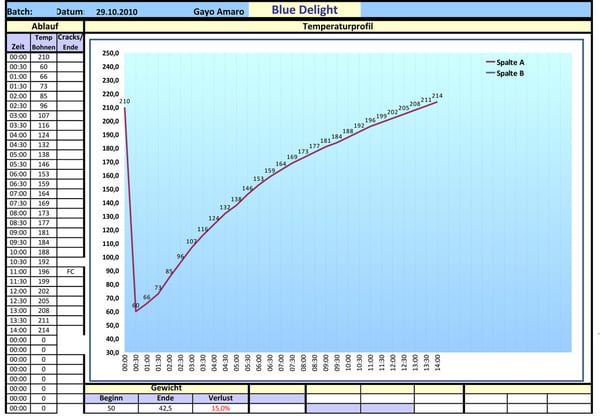Click the "Spalte B" legend entry
Image resolution: width=600 pixels, height=416 pixels.
tap(505, 73)
